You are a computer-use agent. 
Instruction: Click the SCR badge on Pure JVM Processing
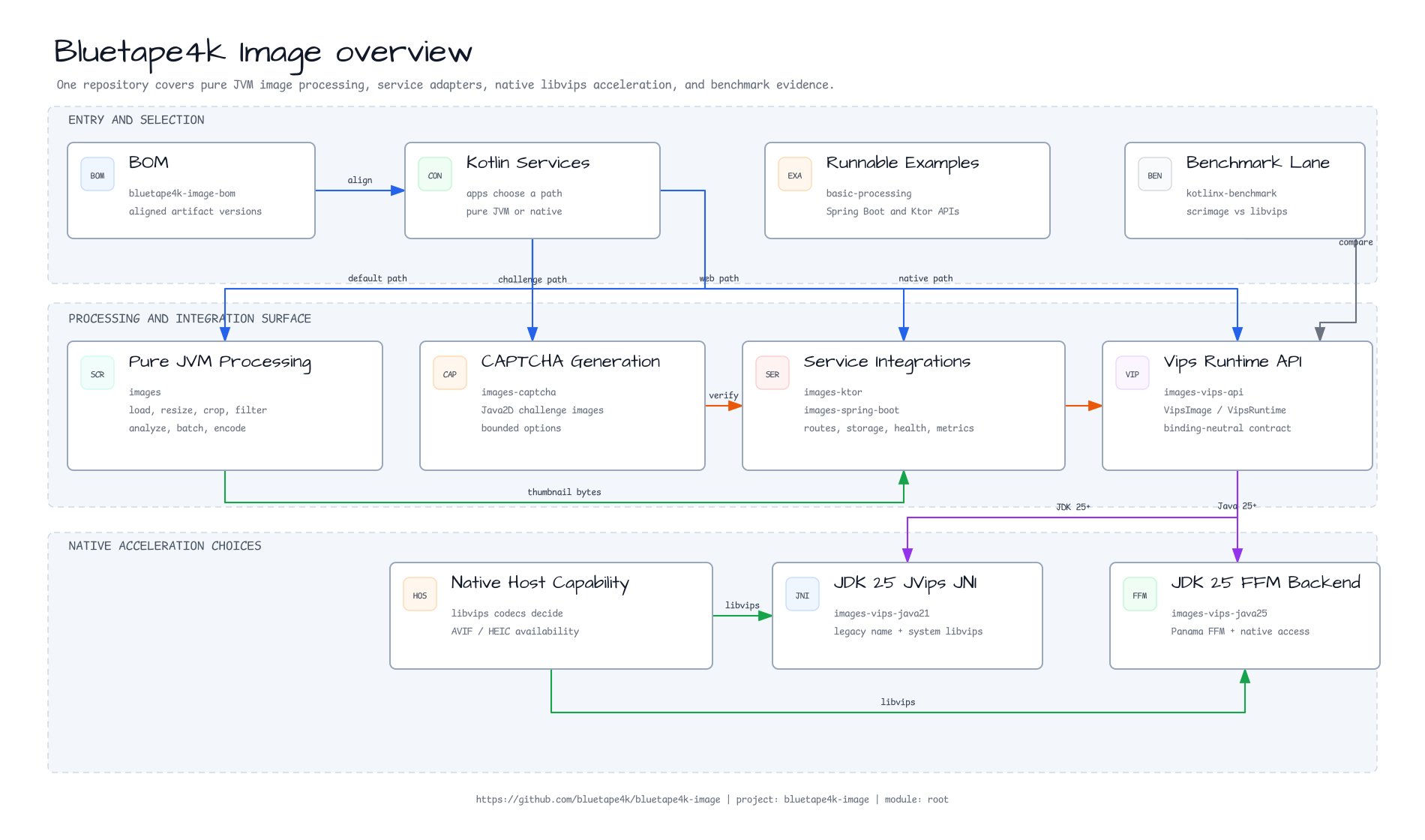pyautogui.click(x=97, y=373)
